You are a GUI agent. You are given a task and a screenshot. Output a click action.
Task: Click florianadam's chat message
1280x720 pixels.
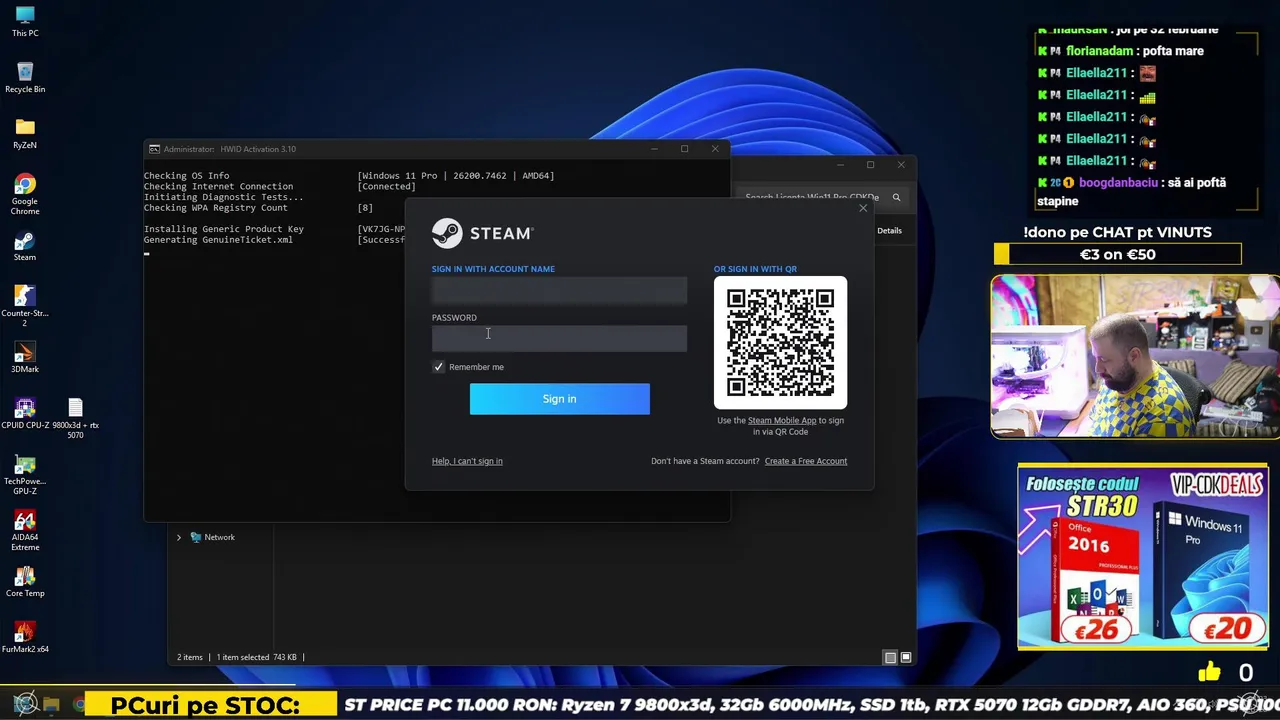click(1120, 51)
